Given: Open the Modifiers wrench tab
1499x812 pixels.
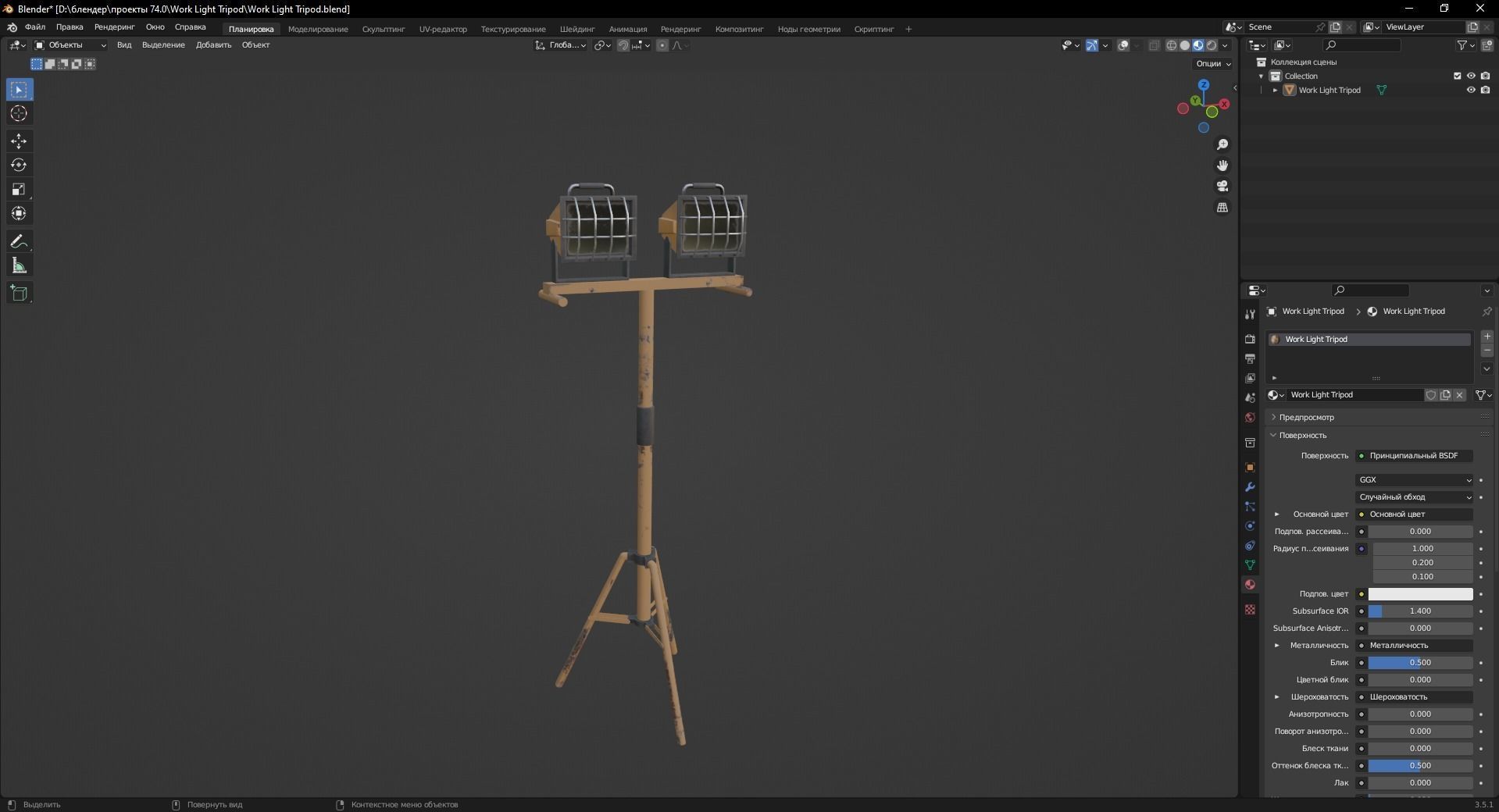Looking at the screenshot, I should pyautogui.click(x=1250, y=487).
